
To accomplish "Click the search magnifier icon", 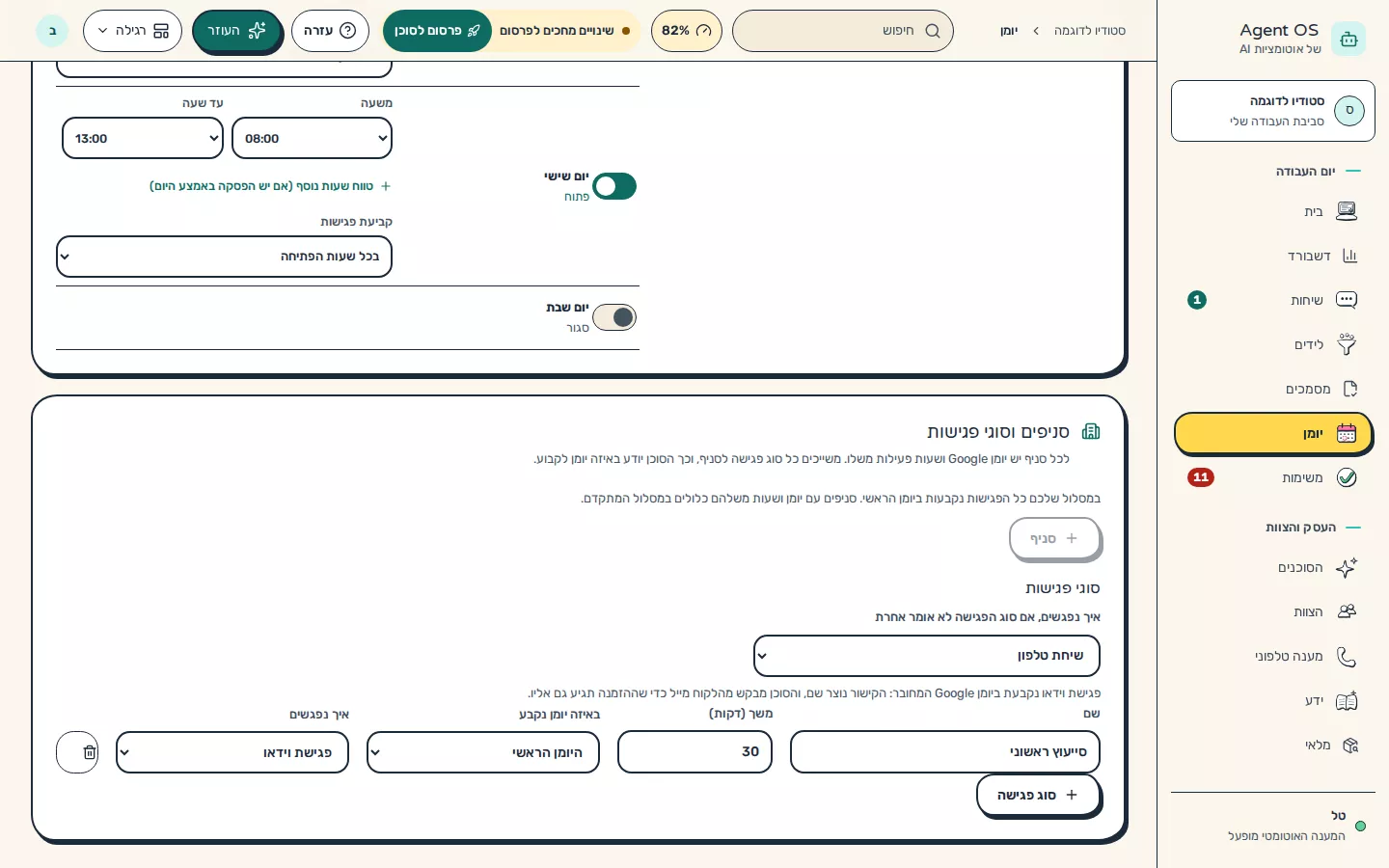I will [932, 31].
